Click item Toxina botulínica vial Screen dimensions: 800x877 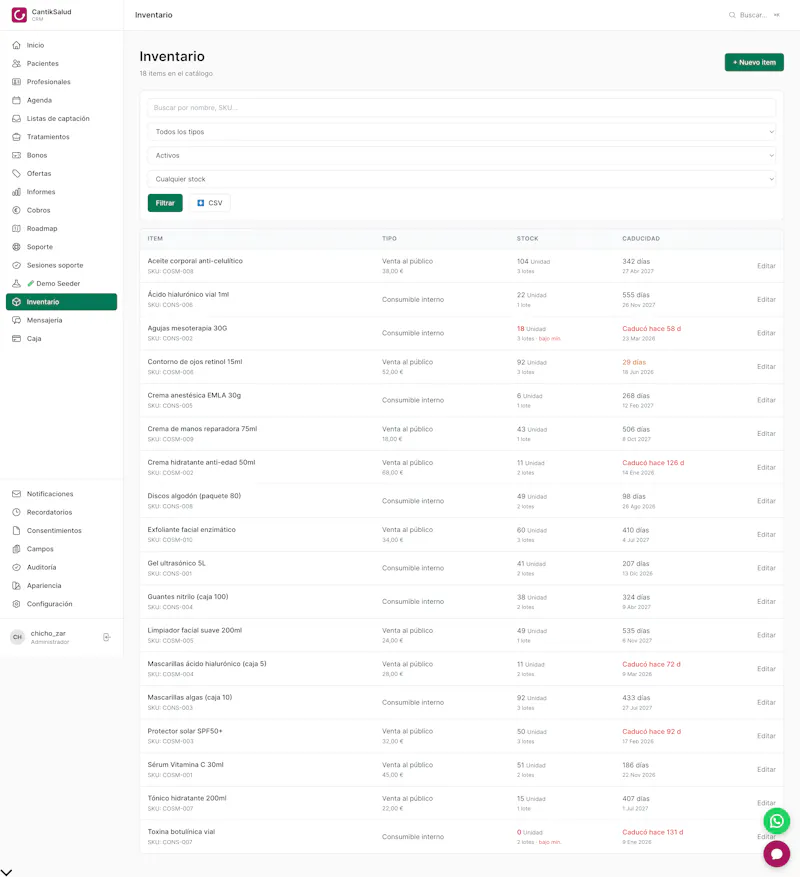point(181,832)
